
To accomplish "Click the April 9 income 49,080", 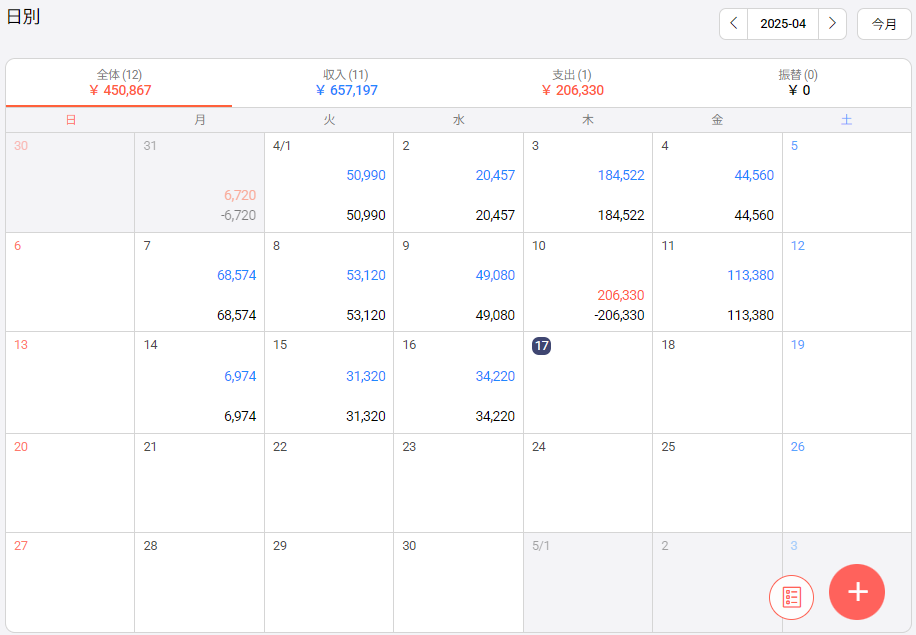I will [x=495, y=275].
